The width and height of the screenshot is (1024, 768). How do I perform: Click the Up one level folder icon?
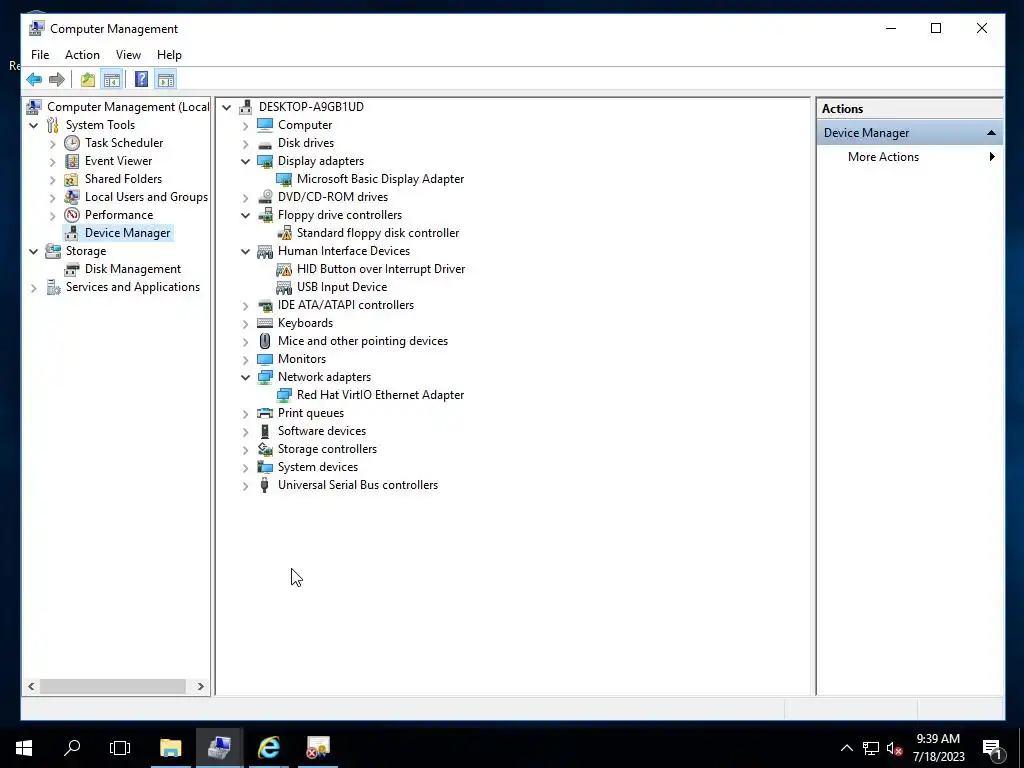pyautogui.click(x=88, y=80)
